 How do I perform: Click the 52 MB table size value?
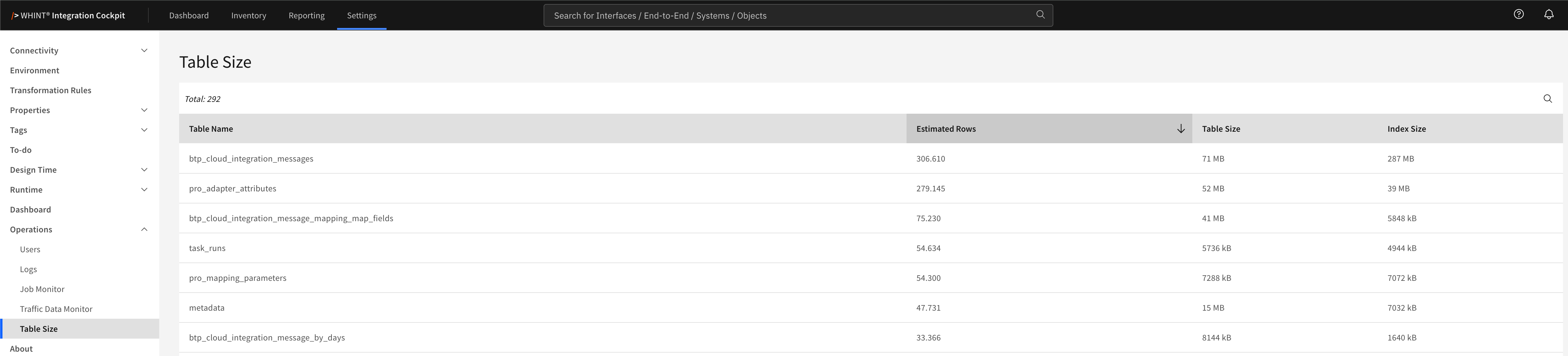click(x=1213, y=188)
